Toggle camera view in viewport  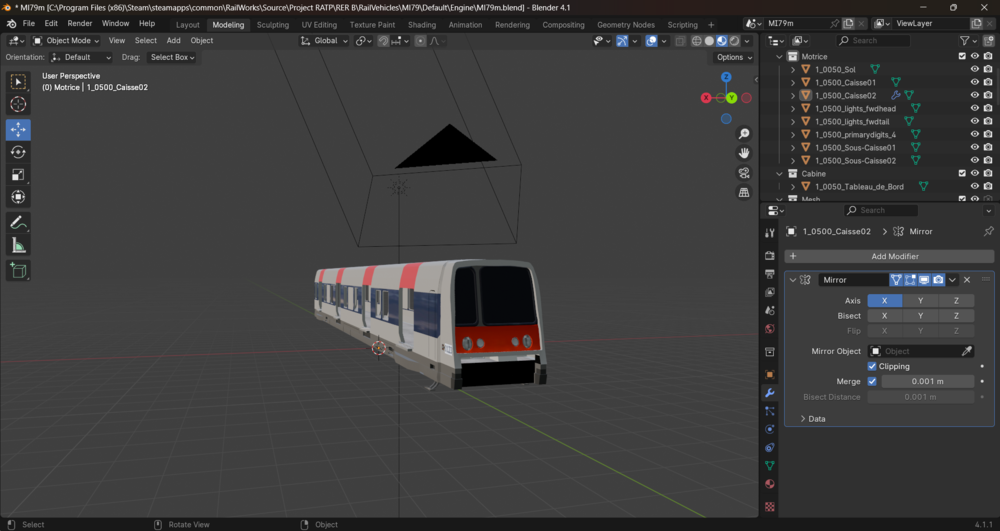pyautogui.click(x=744, y=173)
